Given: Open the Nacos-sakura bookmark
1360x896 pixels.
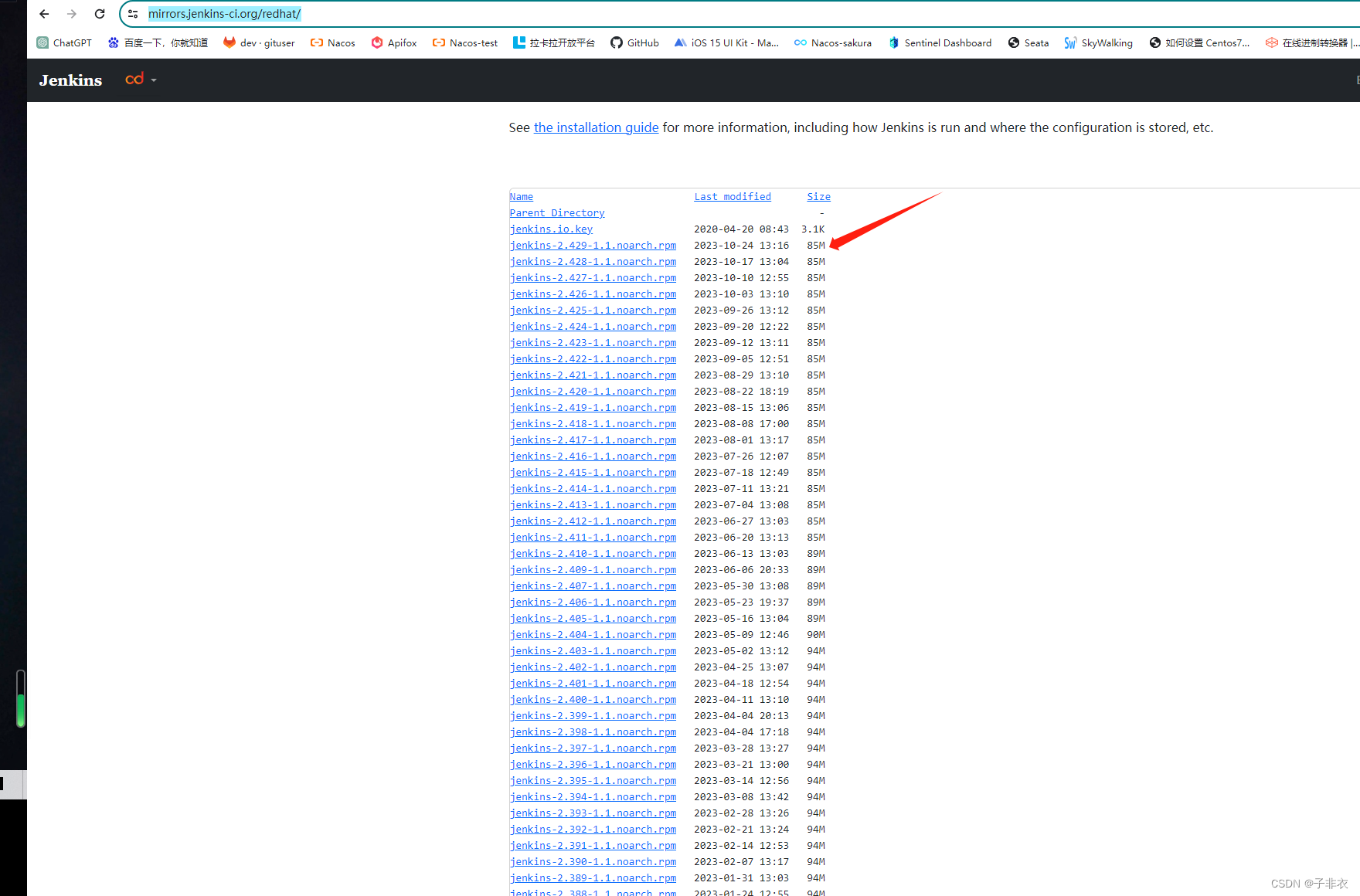Looking at the screenshot, I should (832, 43).
